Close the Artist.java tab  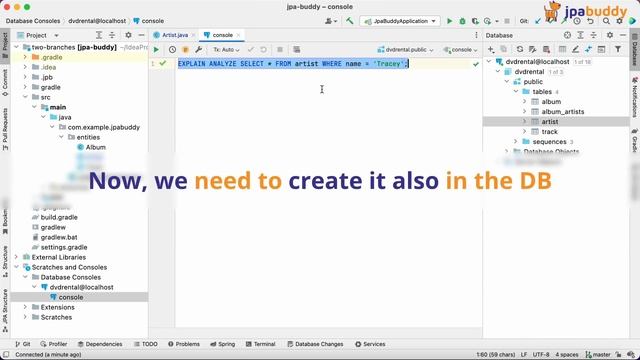click(x=193, y=35)
